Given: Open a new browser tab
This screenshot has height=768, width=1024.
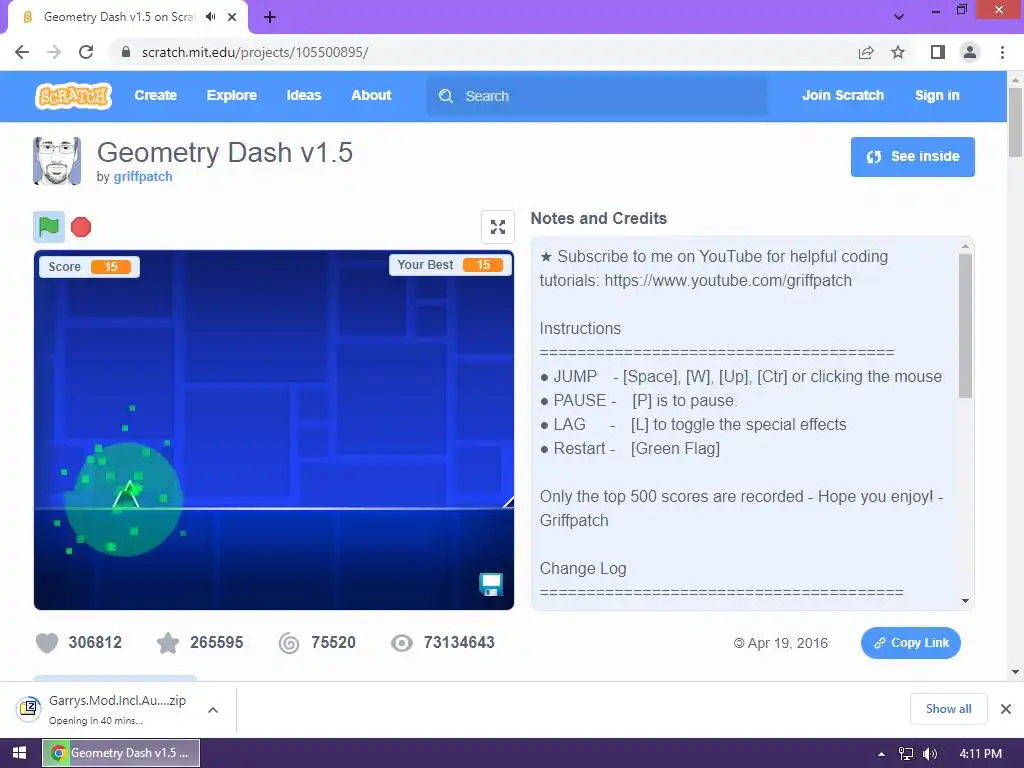Looking at the screenshot, I should (270, 17).
